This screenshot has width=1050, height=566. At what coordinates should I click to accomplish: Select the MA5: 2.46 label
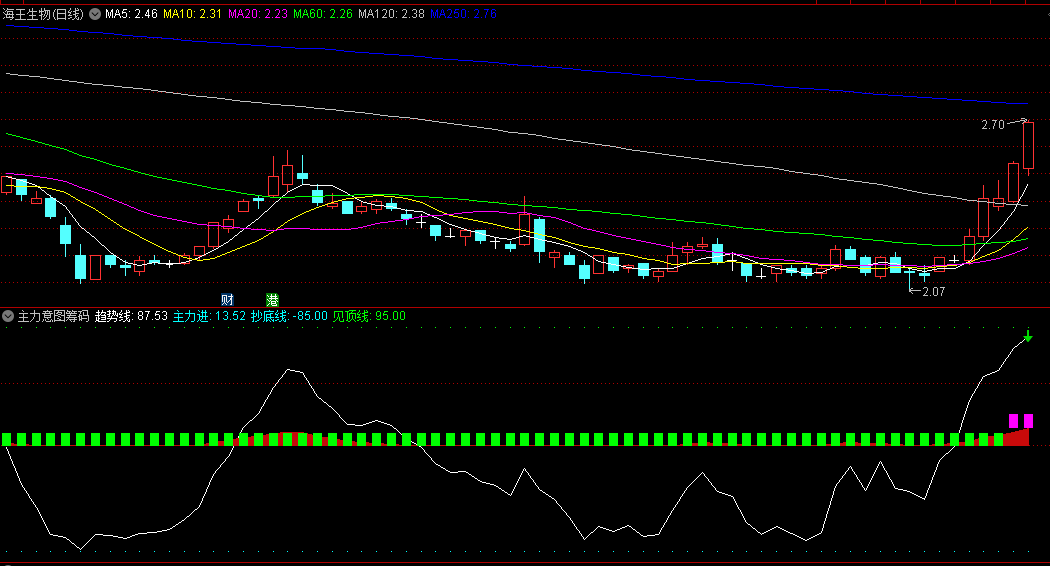coord(131,14)
